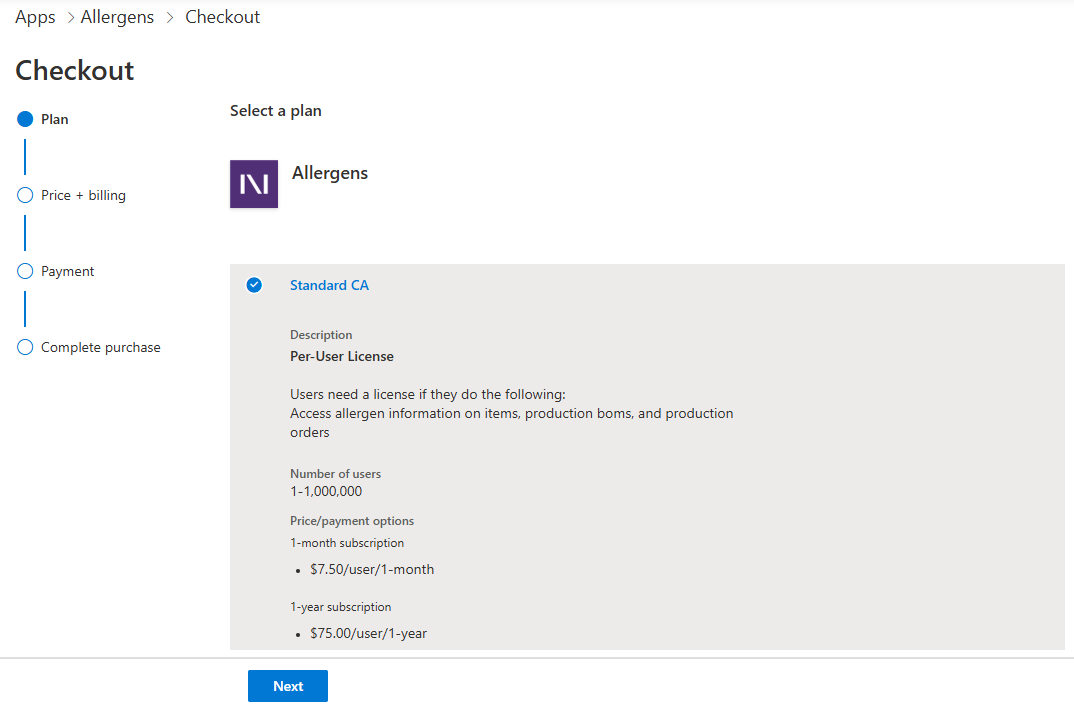
Task: Select the Standard CA plan checkmark
Action: pyautogui.click(x=254, y=285)
